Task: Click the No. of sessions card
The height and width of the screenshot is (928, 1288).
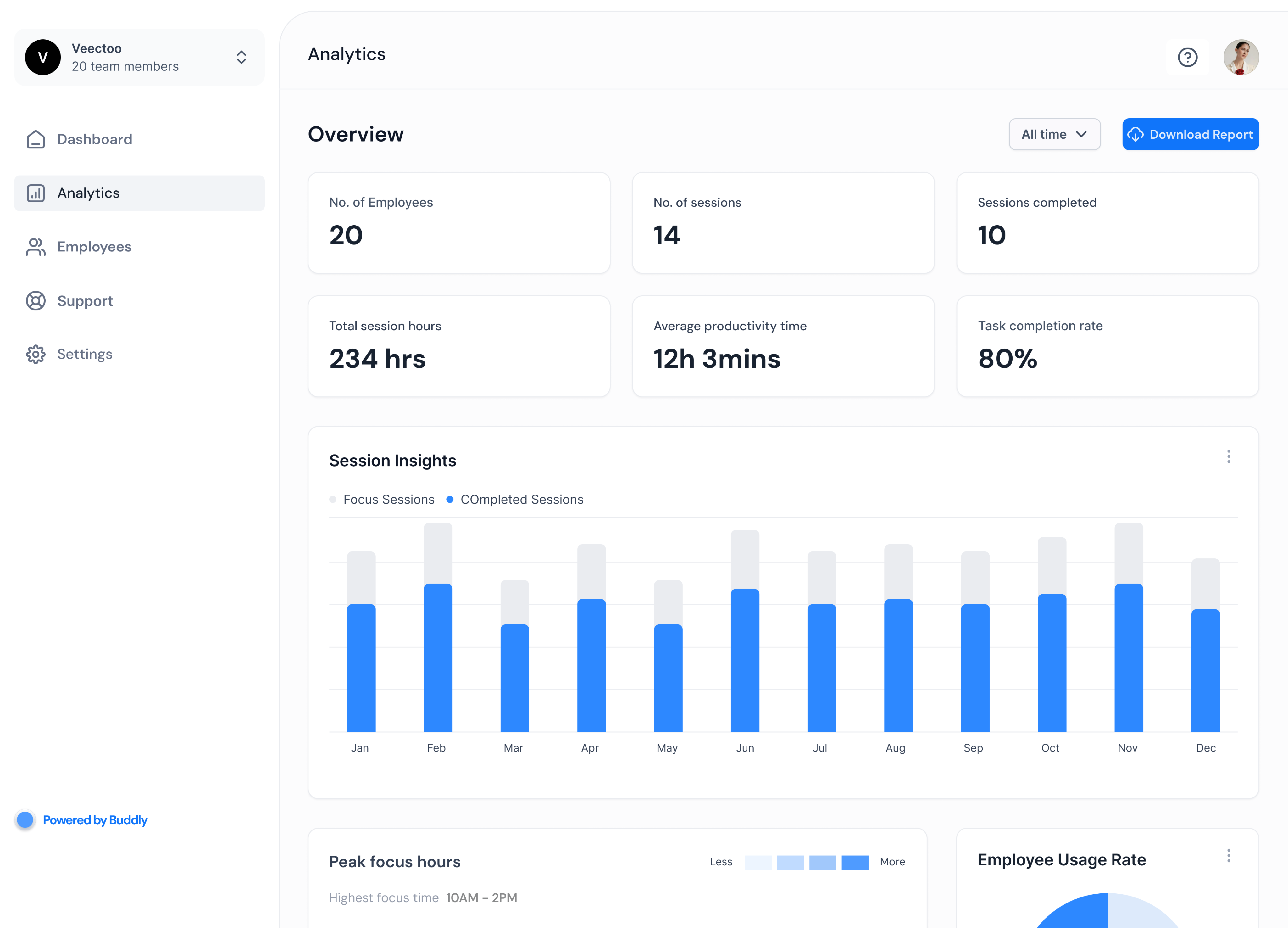Action: 783,223
